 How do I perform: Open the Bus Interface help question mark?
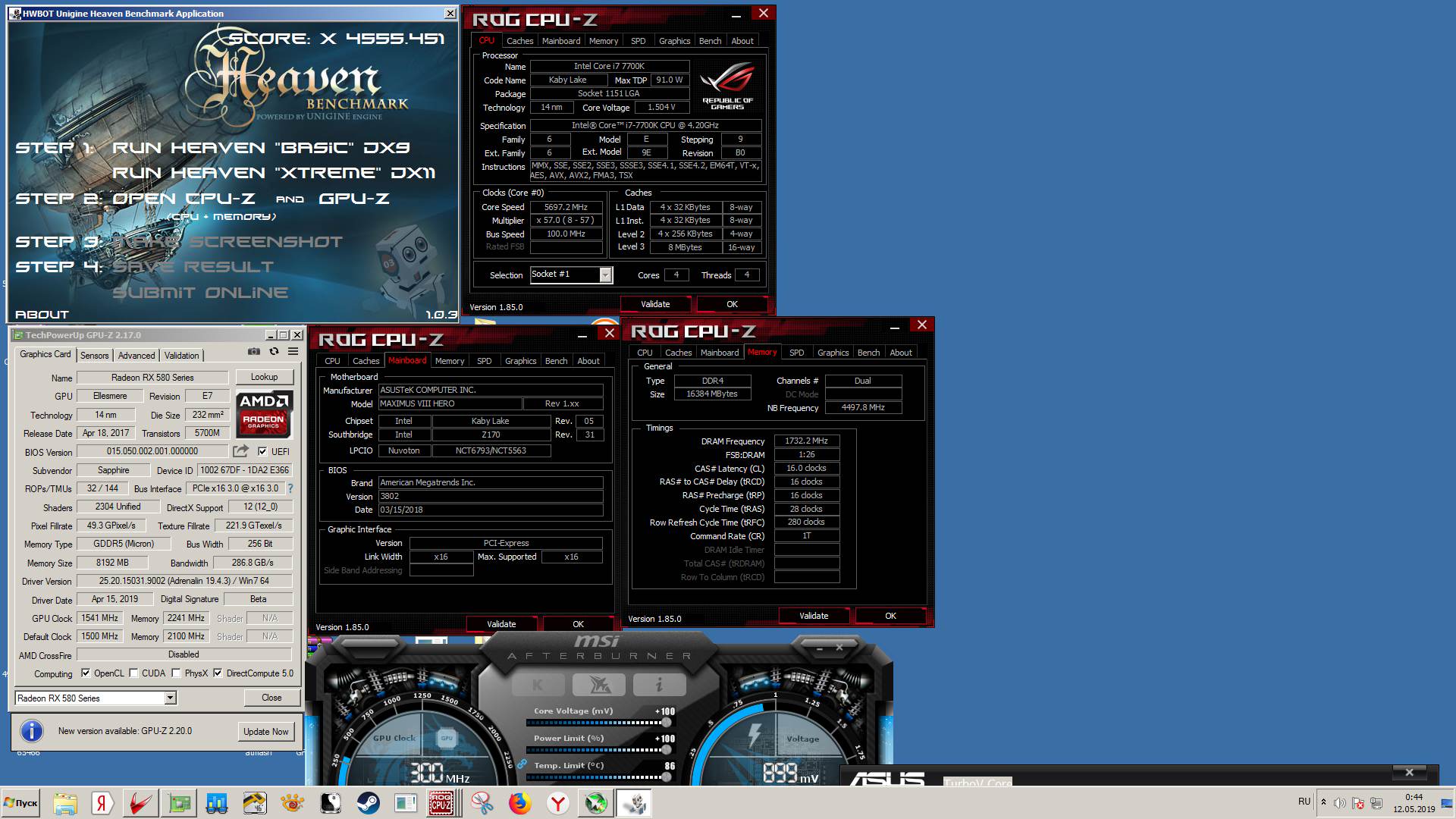290,488
